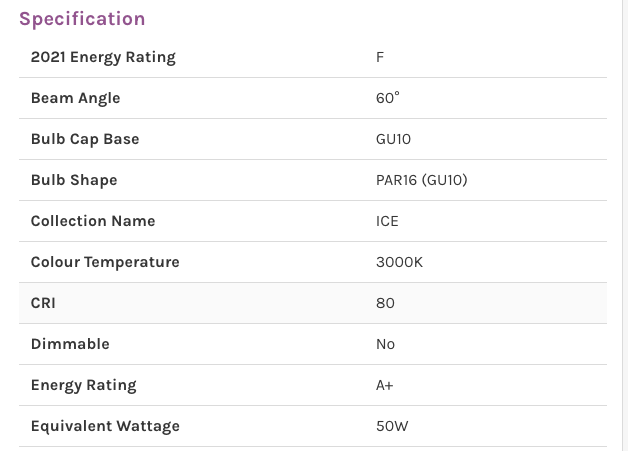Click the 3000K temperature value
Image resolution: width=628 pixels, height=451 pixels.
(x=399, y=262)
